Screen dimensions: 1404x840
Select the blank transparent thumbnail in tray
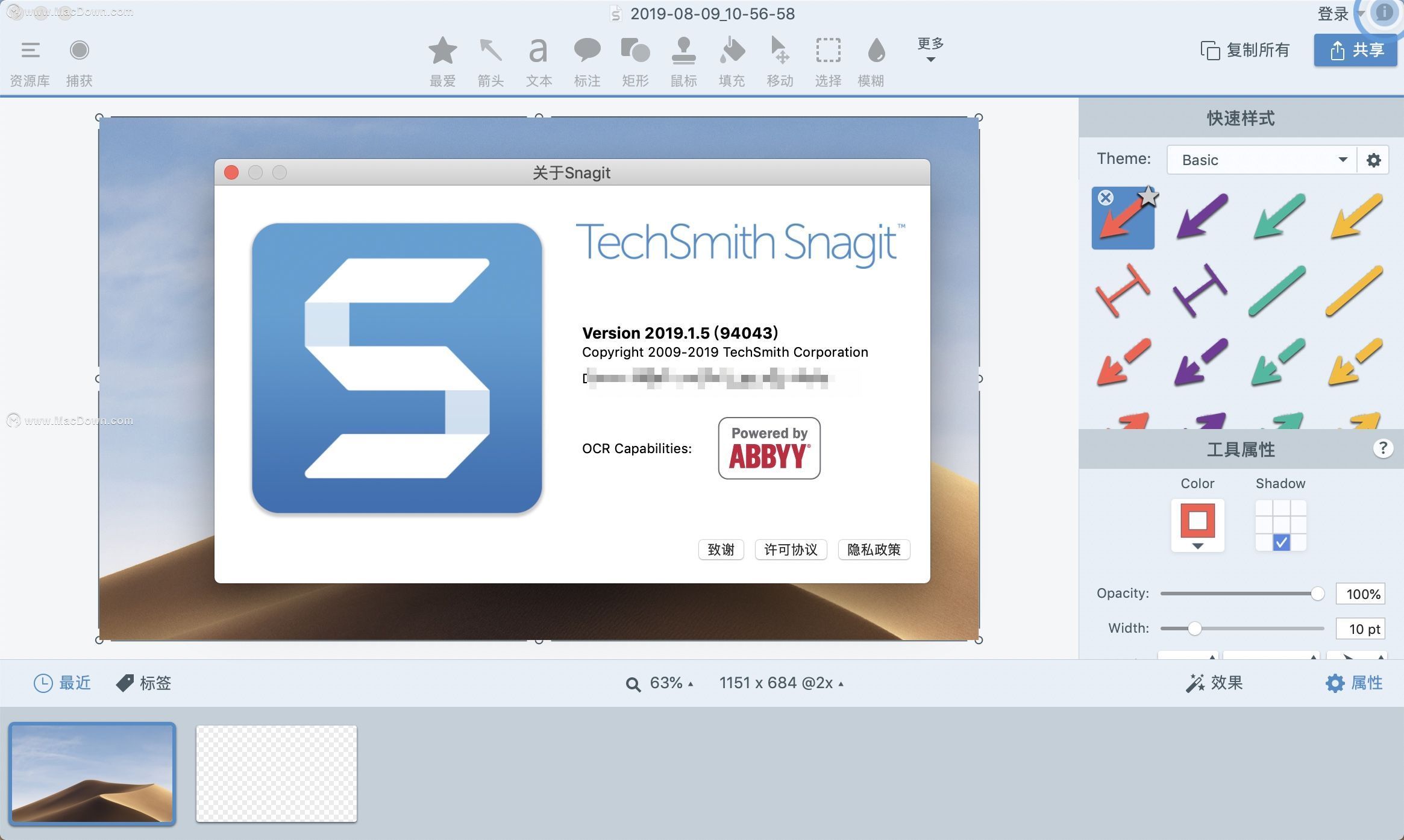[x=277, y=774]
